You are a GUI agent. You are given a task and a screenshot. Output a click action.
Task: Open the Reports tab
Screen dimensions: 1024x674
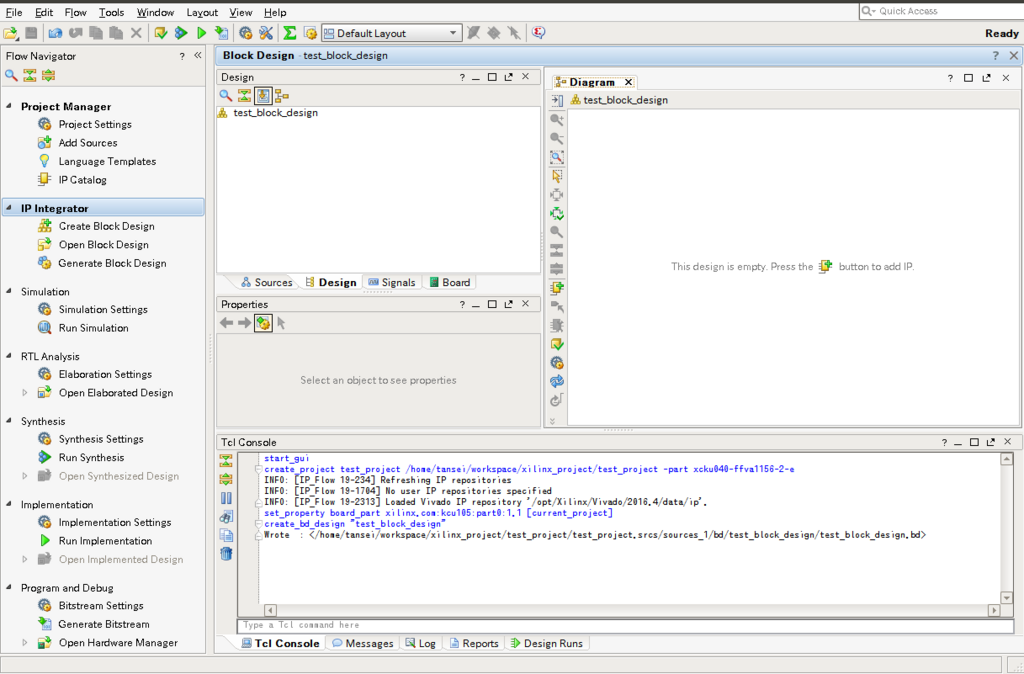(473, 643)
